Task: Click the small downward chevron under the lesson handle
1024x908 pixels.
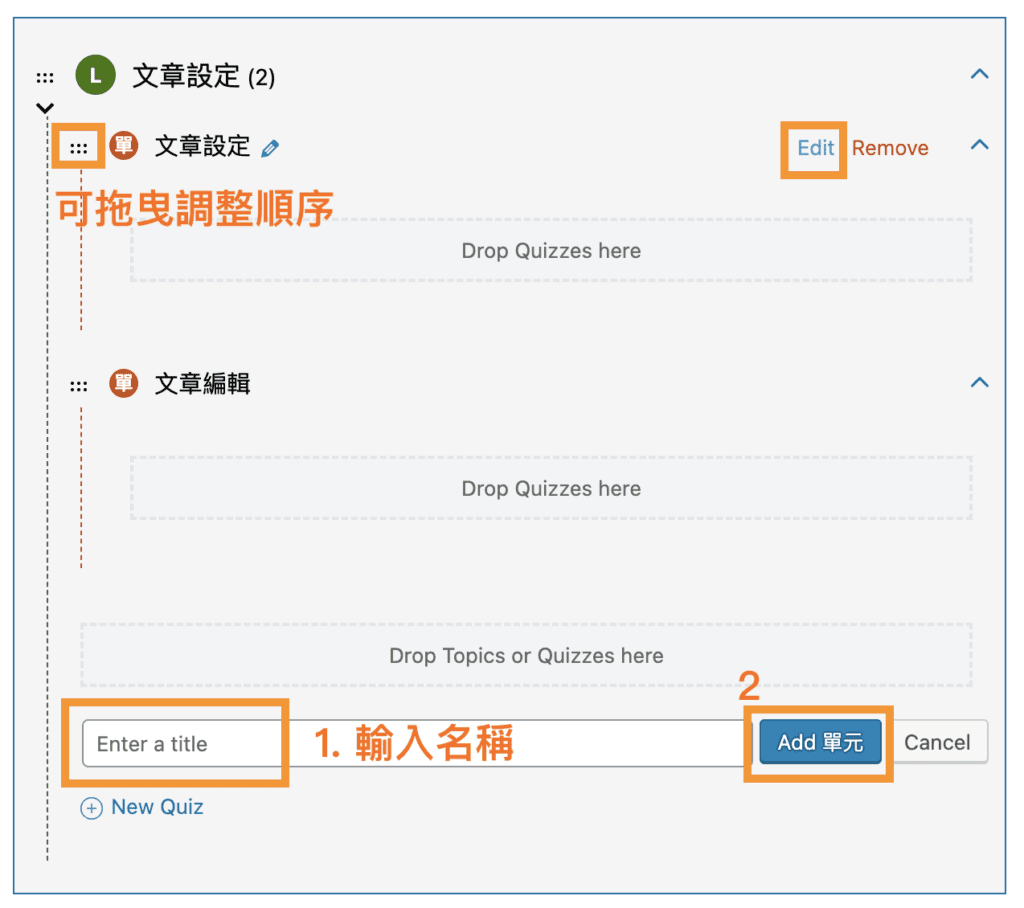Action: tap(44, 108)
